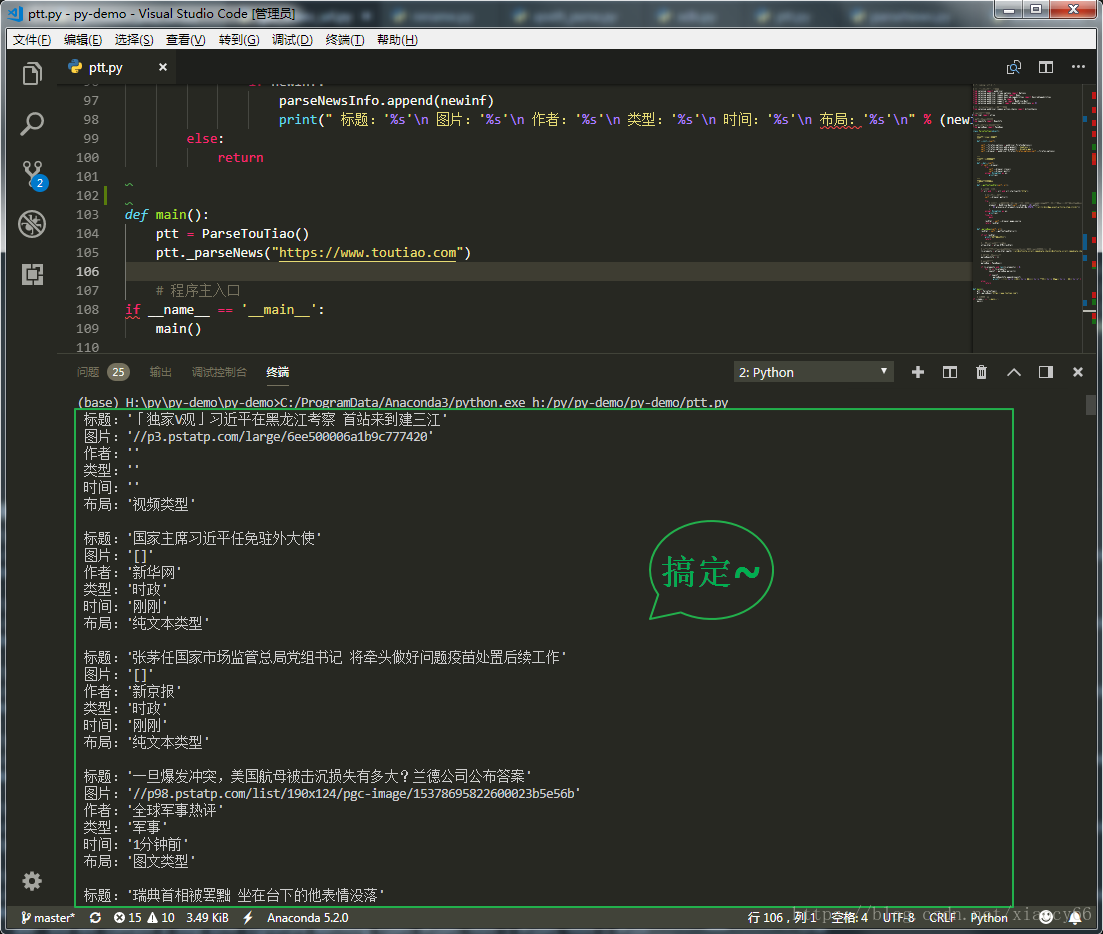The image size is (1103, 934).
Task: Click line number 103 in the gutter
Action: (x=87, y=215)
